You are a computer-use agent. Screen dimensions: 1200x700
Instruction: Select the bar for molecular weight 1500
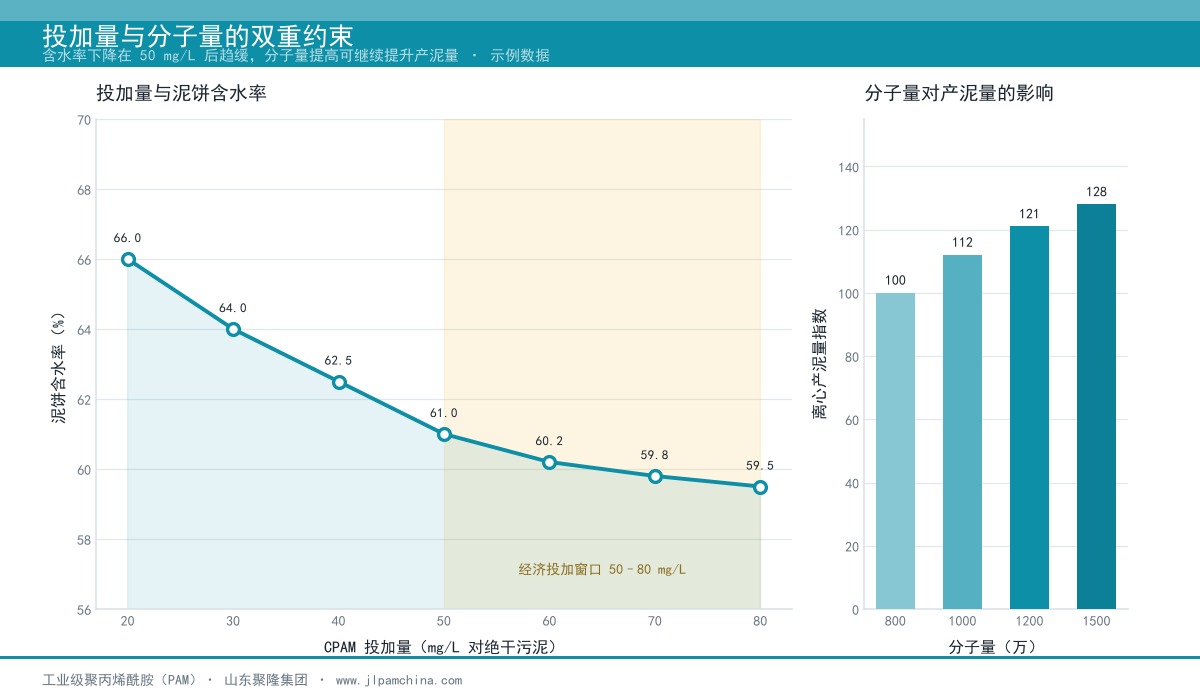click(x=1096, y=407)
